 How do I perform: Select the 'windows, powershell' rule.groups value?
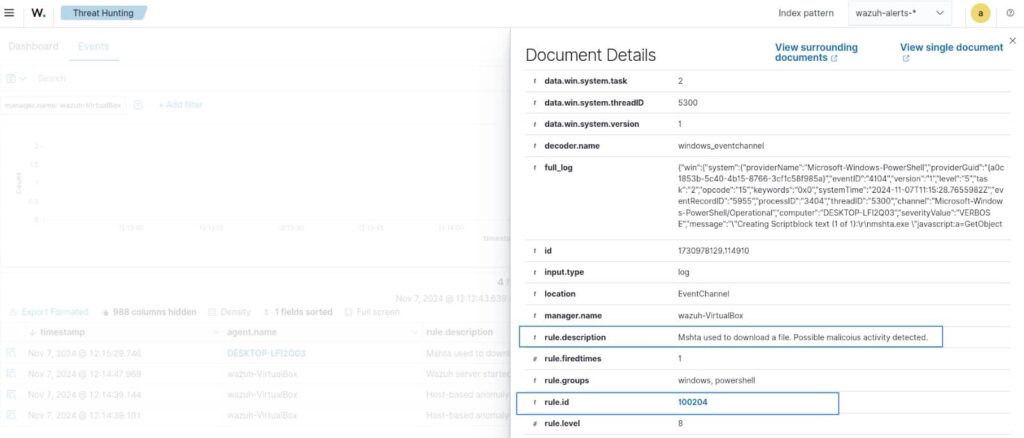(x=716, y=381)
